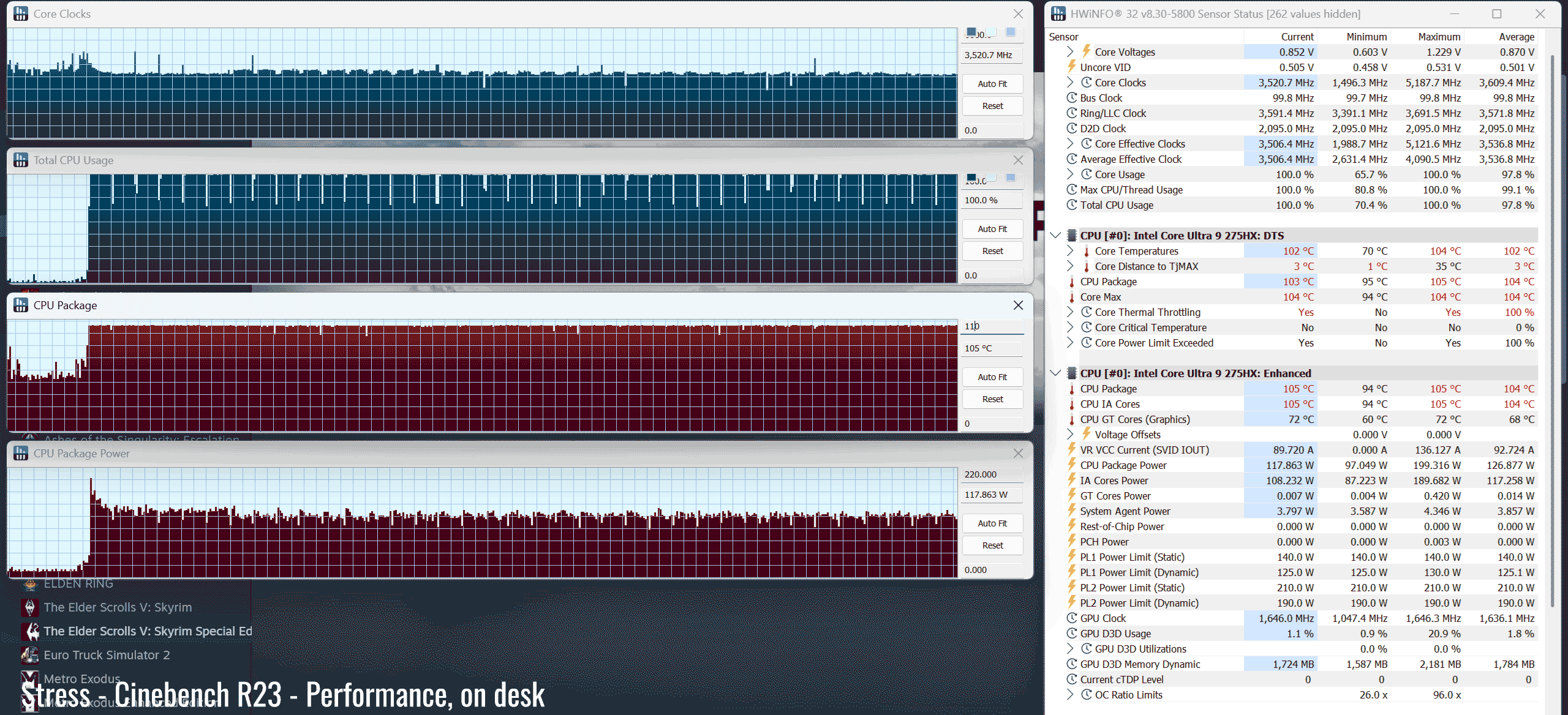This screenshot has width=1568, height=715.
Task: Expand the Core Voltages sensor row
Action: click(1069, 52)
